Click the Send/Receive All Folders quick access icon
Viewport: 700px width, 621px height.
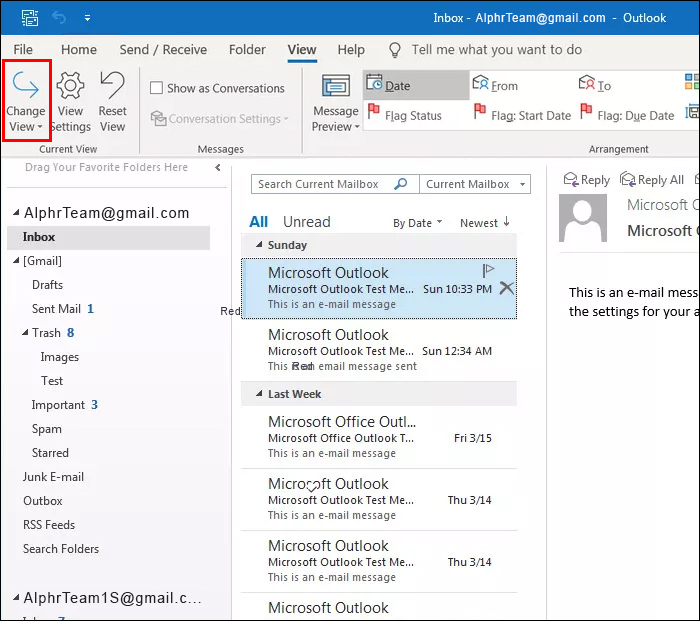[30, 18]
